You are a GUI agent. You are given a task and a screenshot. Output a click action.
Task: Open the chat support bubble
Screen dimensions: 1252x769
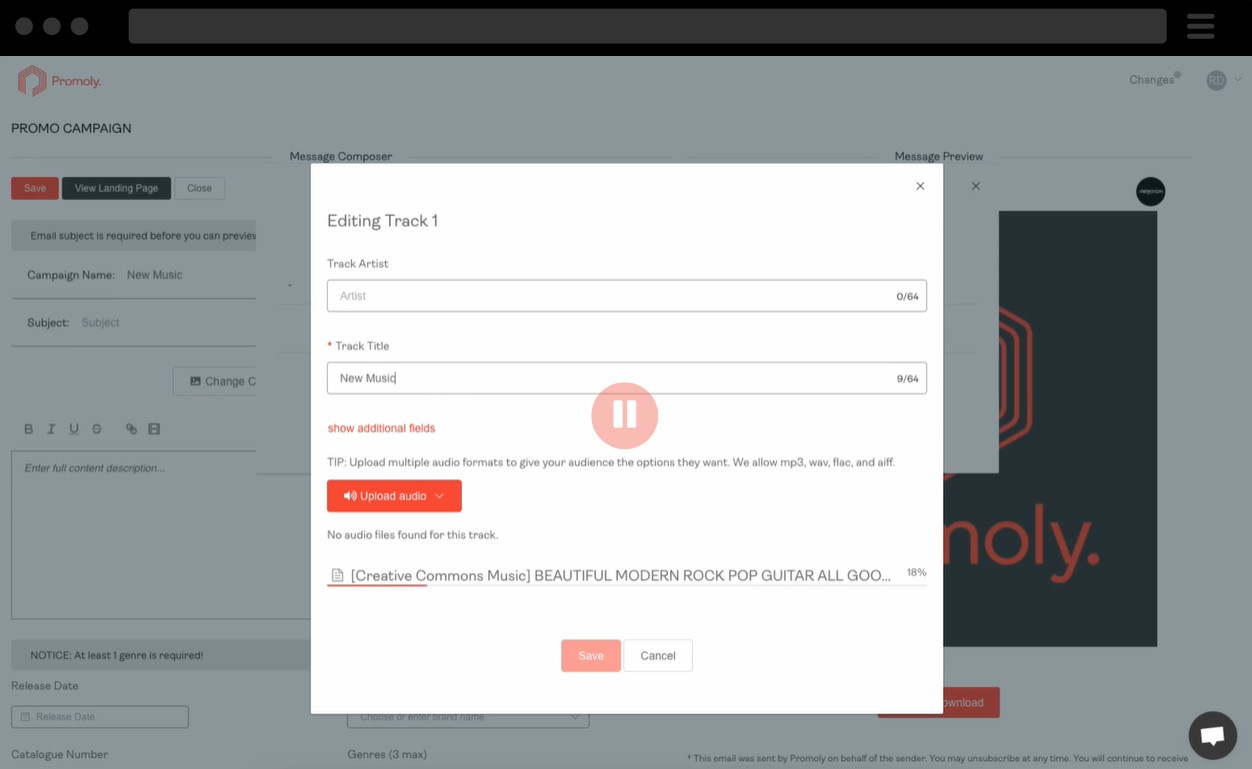(1212, 736)
